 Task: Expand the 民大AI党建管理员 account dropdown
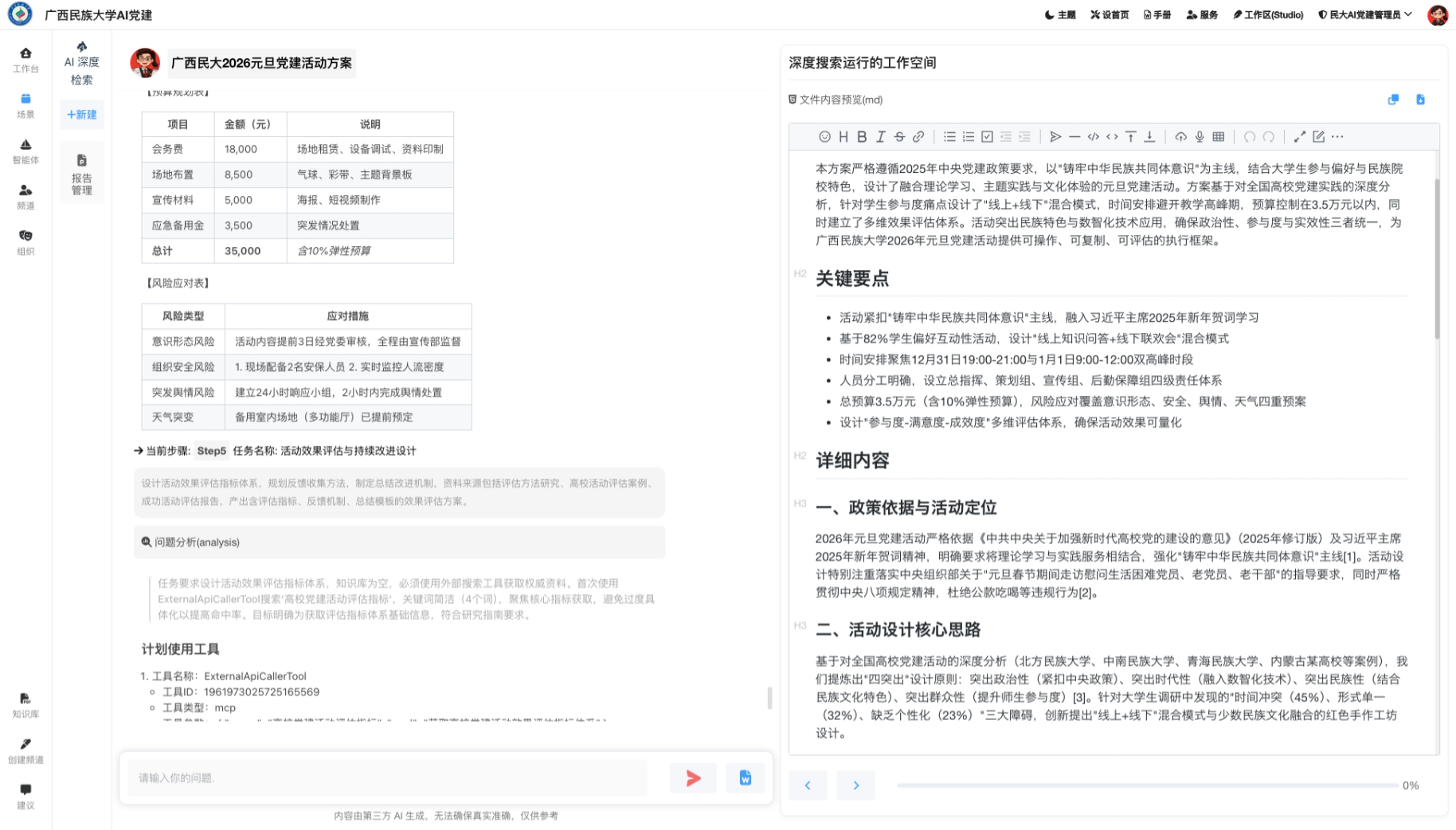click(x=1365, y=14)
